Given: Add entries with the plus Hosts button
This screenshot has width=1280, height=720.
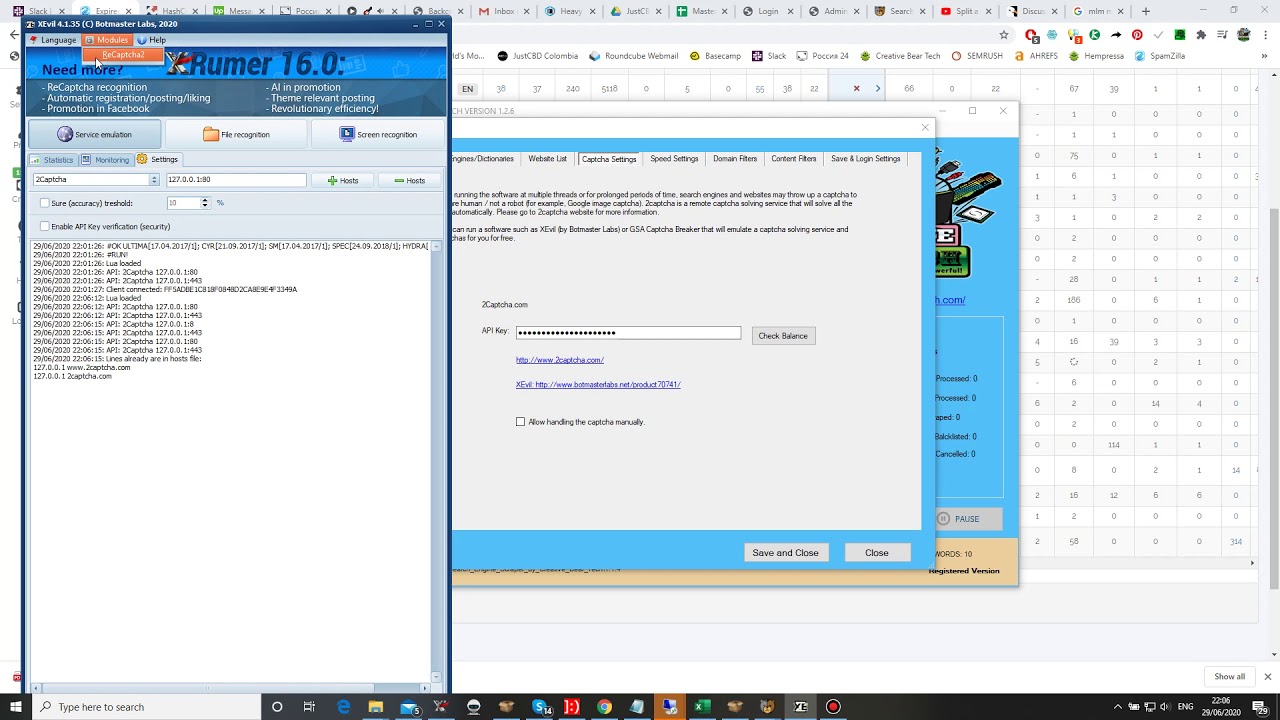Looking at the screenshot, I should [x=343, y=180].
